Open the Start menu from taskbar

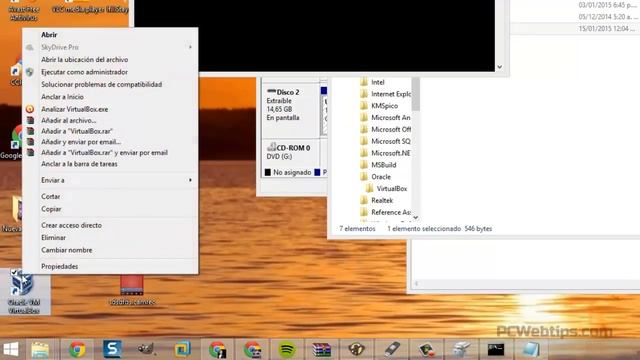(11, 349)
